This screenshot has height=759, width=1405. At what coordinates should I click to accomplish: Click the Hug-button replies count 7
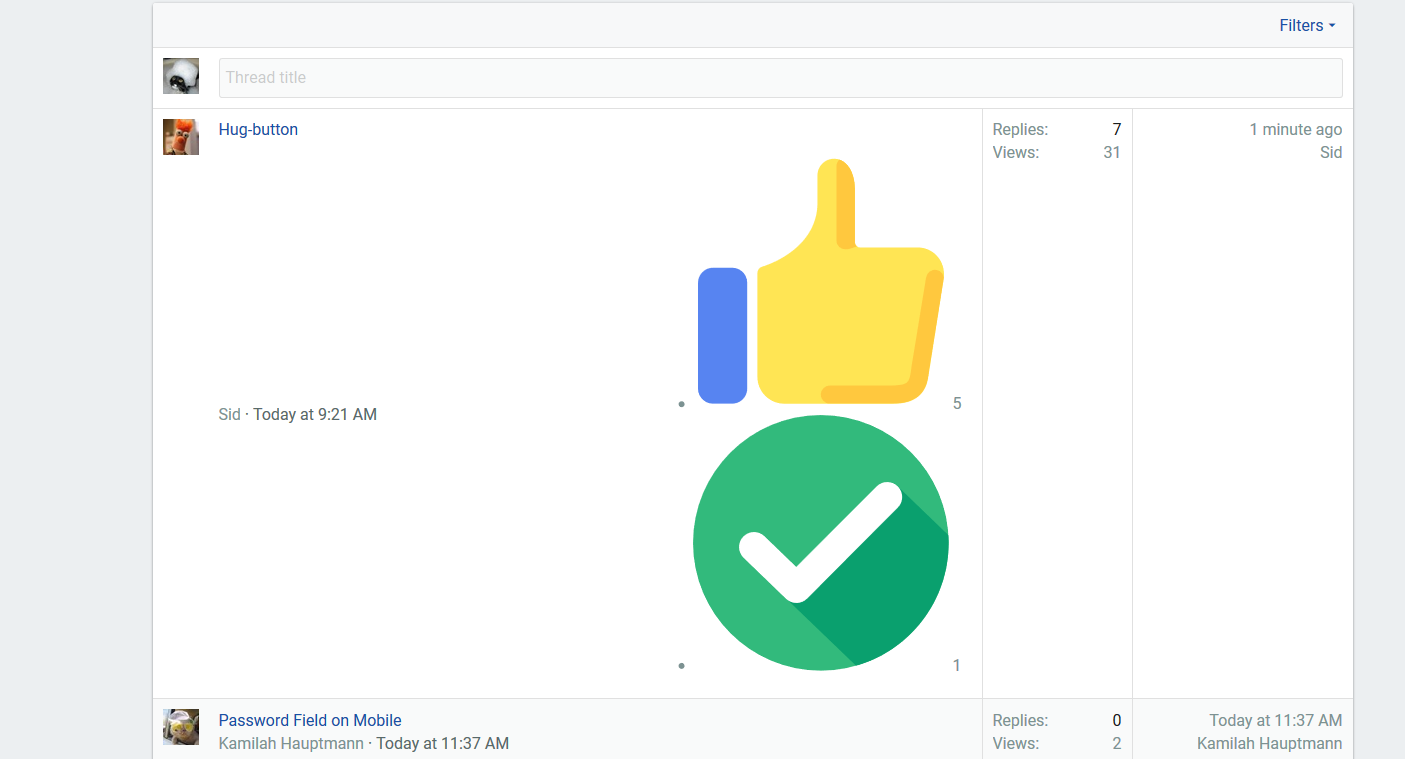click(1117, 129)
